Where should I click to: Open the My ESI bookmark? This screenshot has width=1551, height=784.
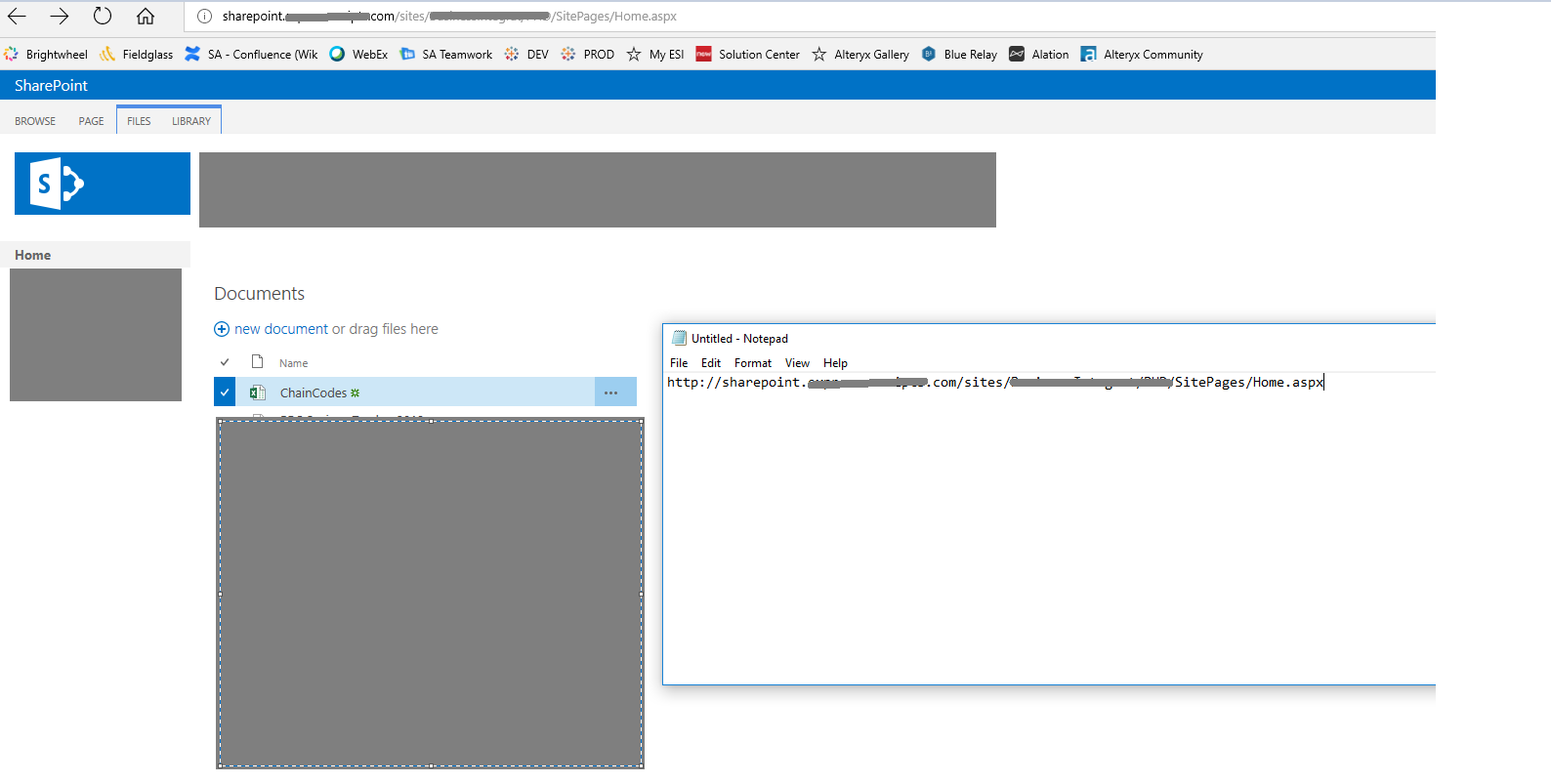coord(655,55)
